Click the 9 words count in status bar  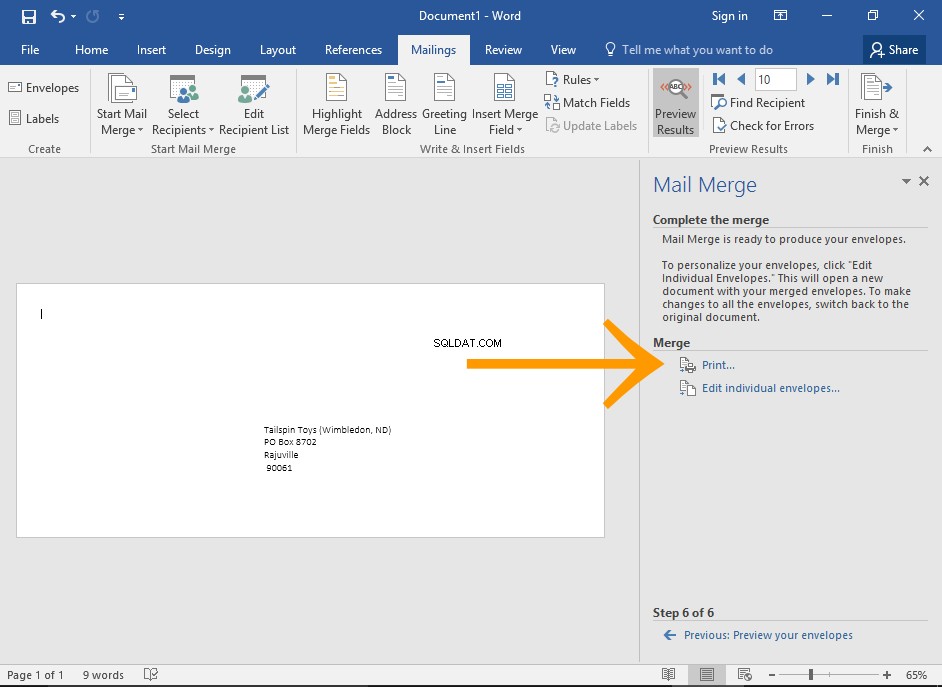[x=103, y=675]
